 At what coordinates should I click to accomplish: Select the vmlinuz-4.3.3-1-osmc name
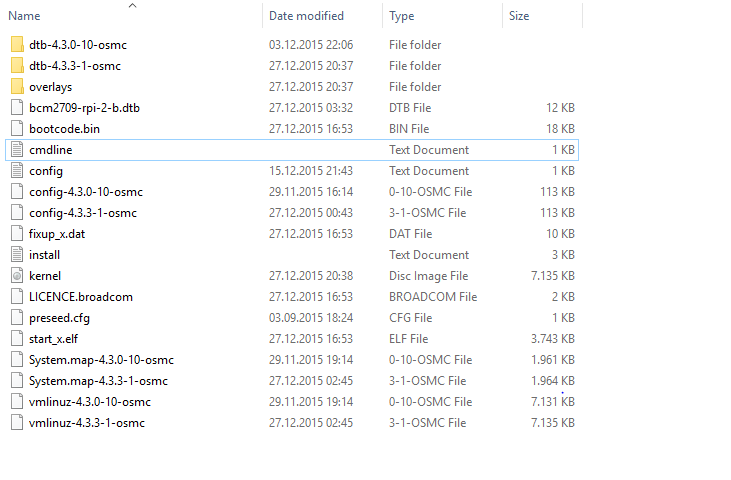(x=87, y=423)
